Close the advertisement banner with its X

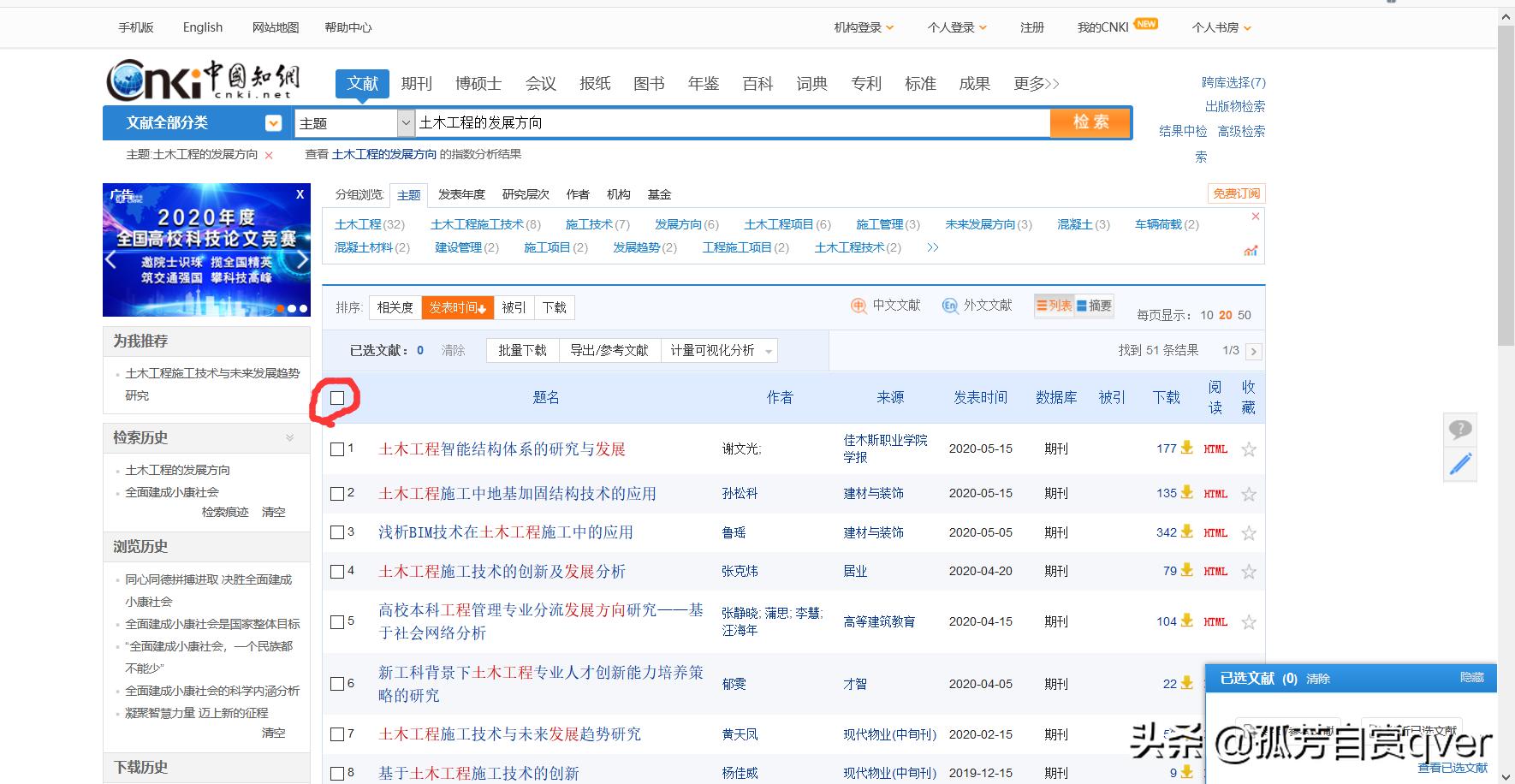pyautogui.click(x=300, y=194)
